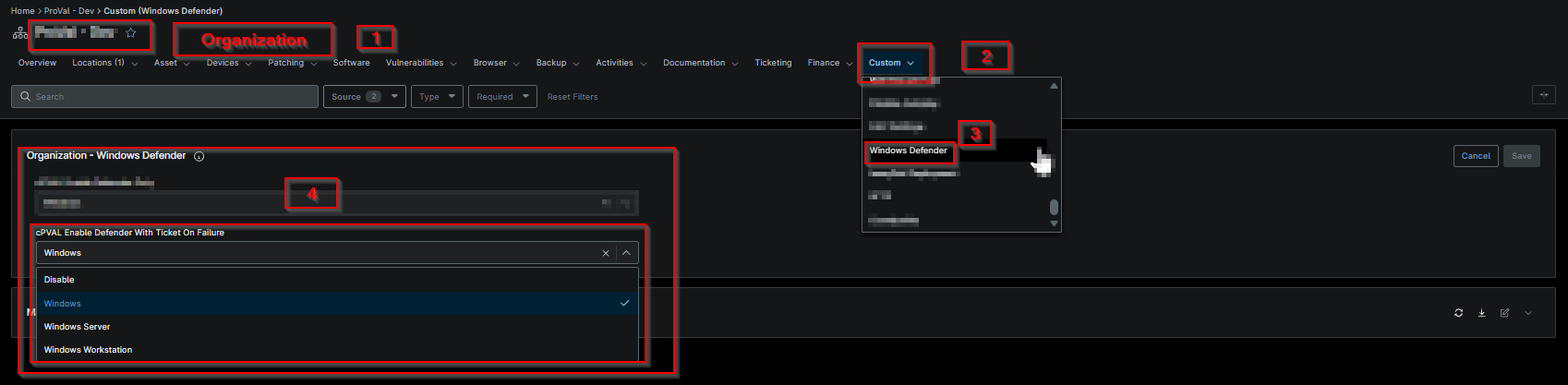Screen dimensions: 1568x385
Task: Open the Source filter dropdown
Action: pyautogui.click(x=364, y=96)
